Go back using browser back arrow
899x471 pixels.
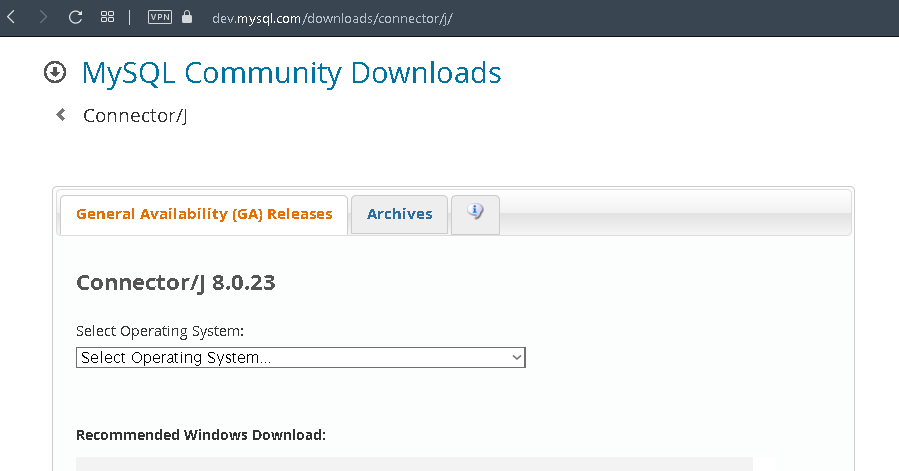(x=11, y=17)
